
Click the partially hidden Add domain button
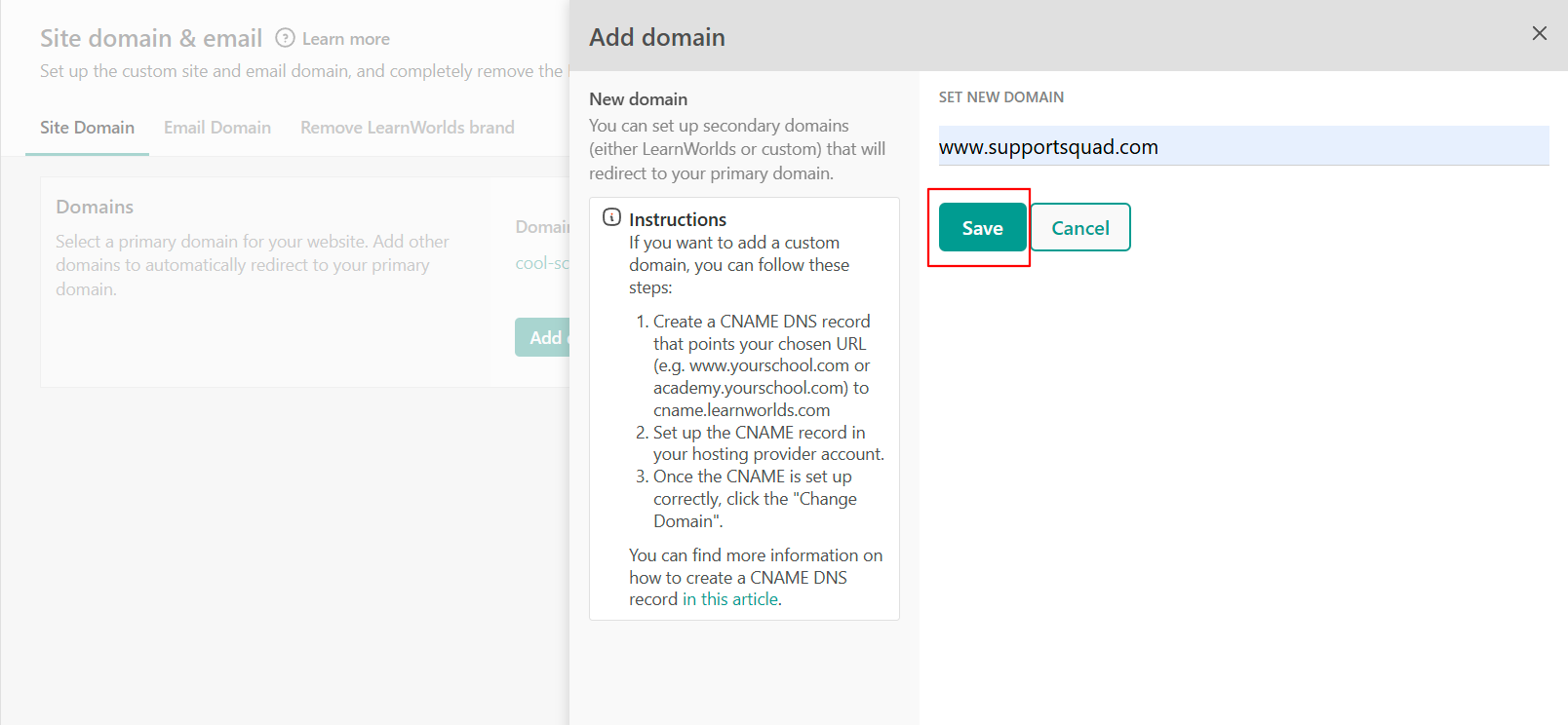543,337
